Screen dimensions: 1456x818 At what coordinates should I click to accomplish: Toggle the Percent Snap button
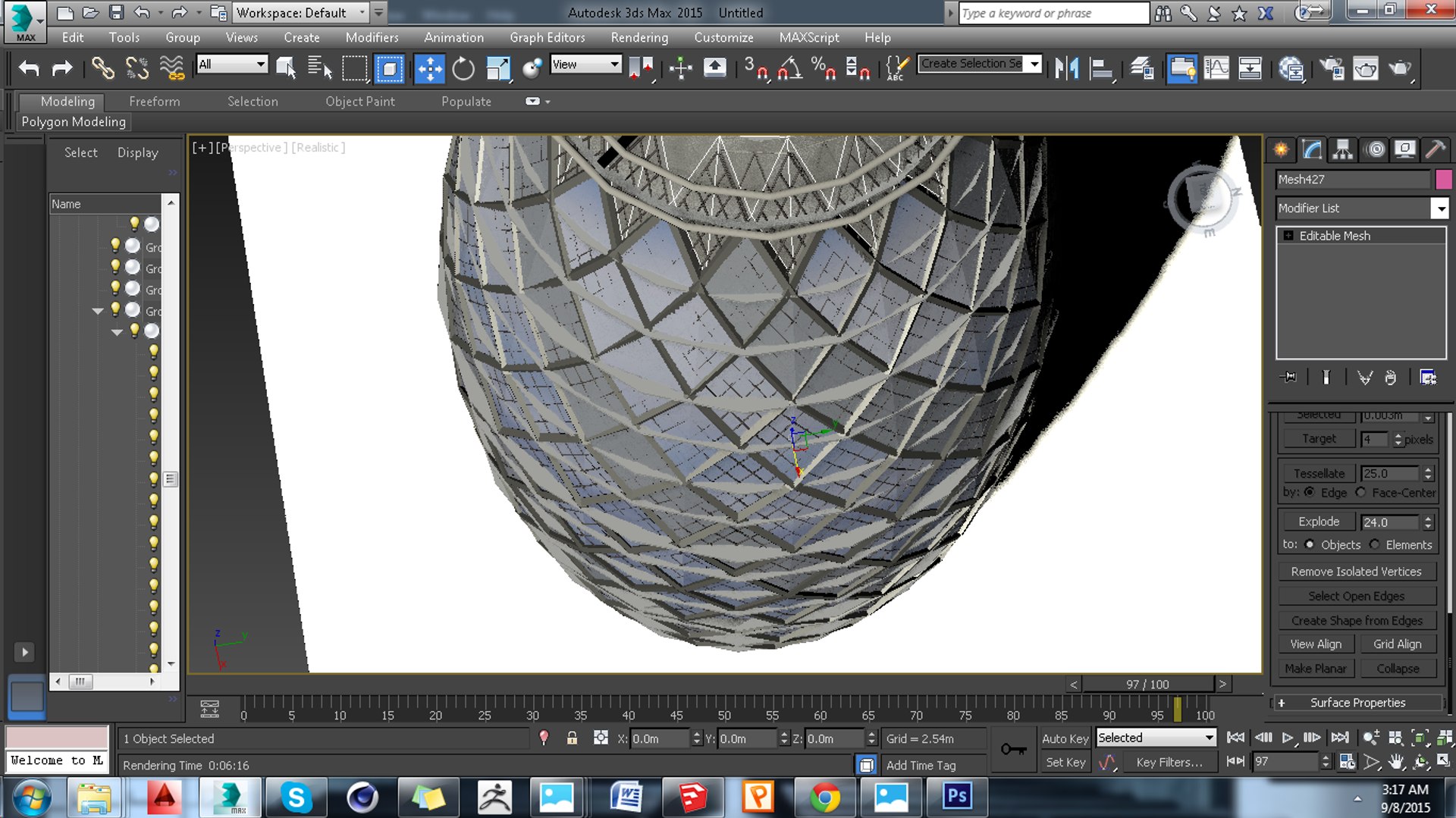(x=824, y=68)
